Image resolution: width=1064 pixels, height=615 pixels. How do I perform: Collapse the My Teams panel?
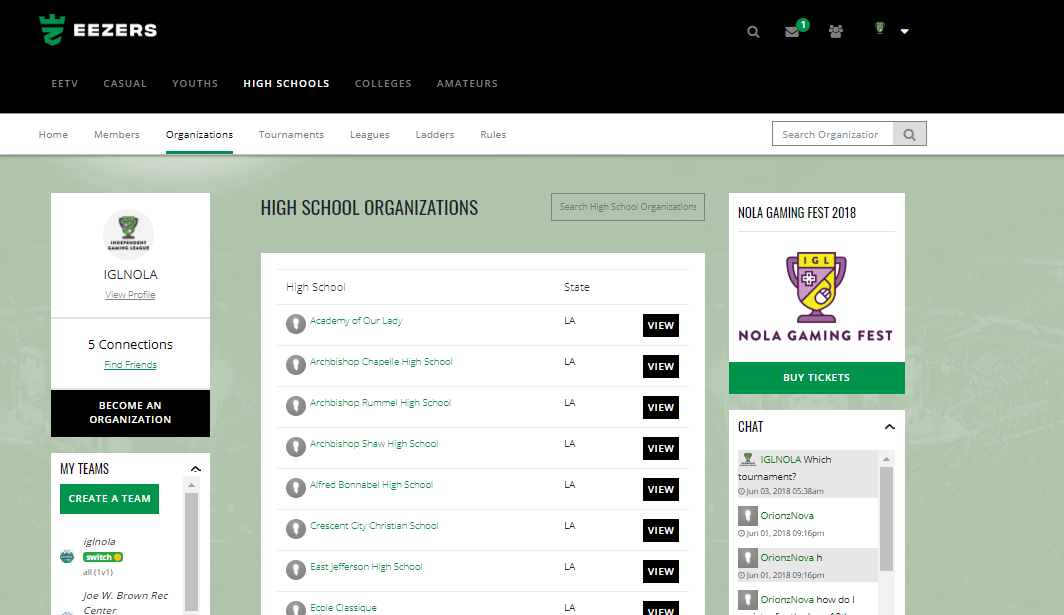point(196,469)
